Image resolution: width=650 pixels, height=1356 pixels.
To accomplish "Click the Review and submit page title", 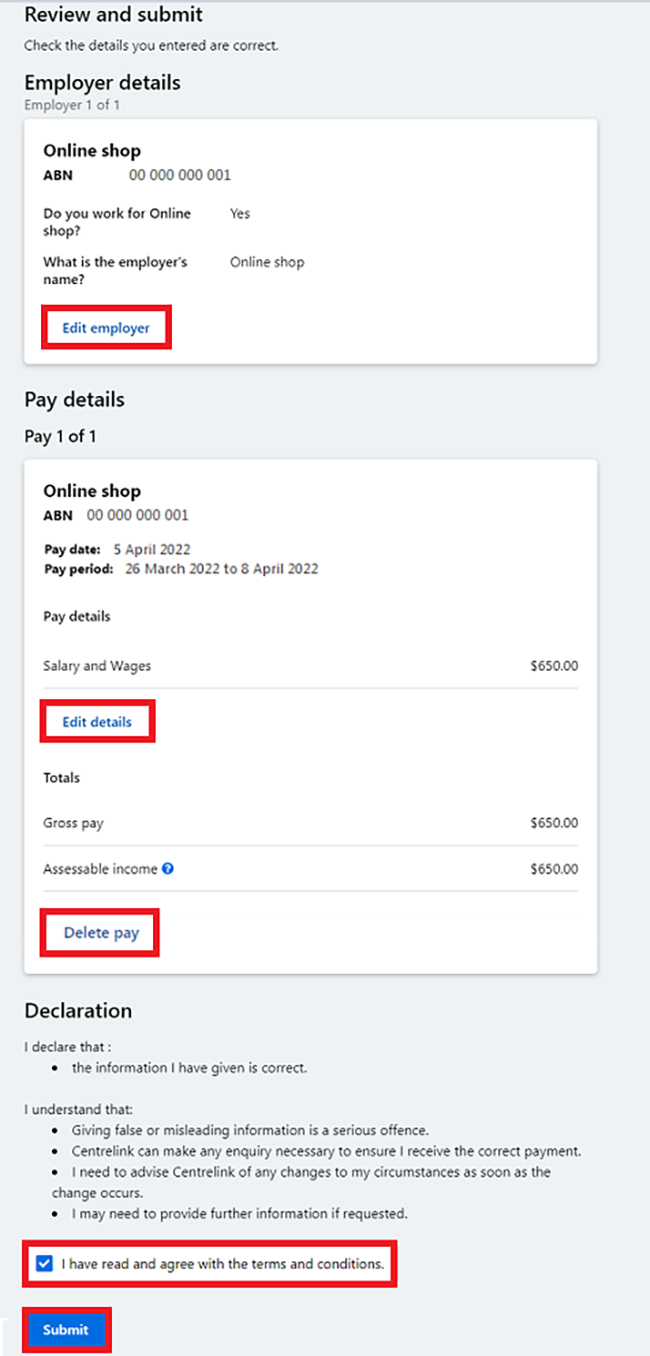I will coord(113,15).
